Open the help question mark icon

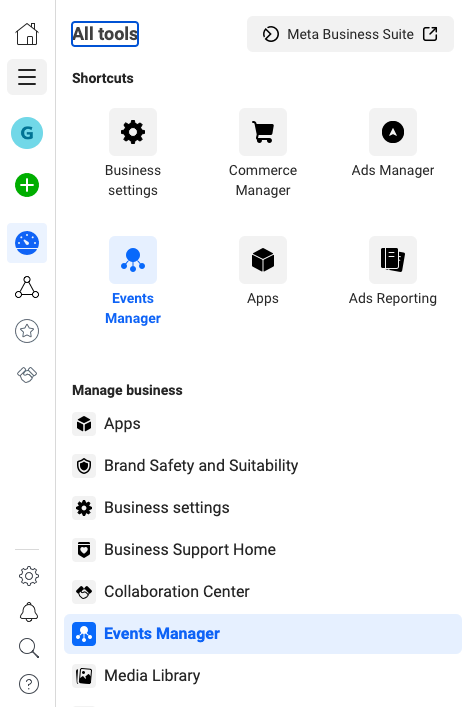coord(29,684)
